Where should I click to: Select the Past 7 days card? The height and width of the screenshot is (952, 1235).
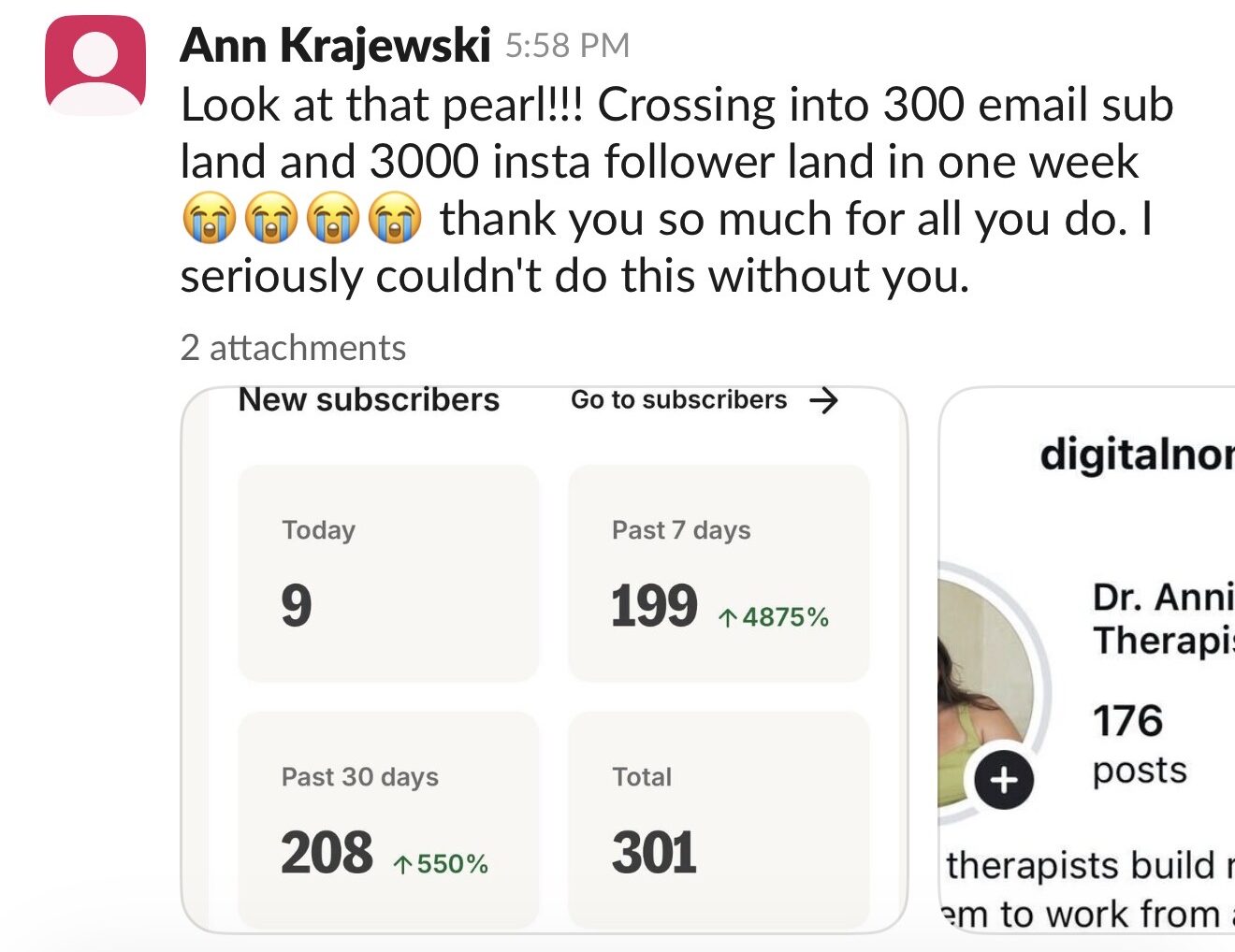click(719, 573)
